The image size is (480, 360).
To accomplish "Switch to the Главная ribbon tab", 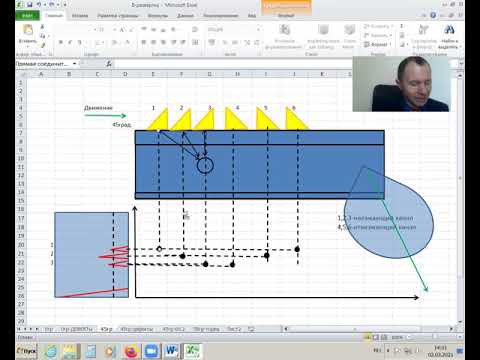I will click(x=54, y=16).
